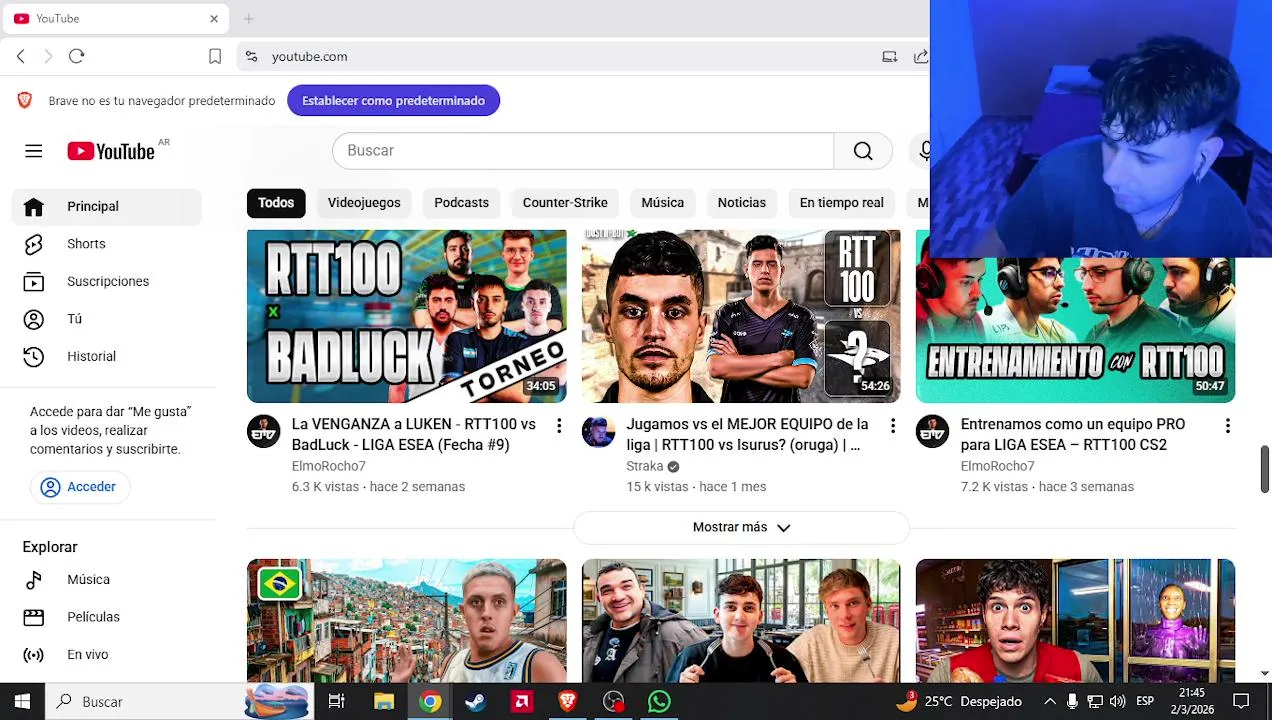Open Brave browser from the taskbar
This screenshot has height=720, width=1272.
click(x=567, y=702)
